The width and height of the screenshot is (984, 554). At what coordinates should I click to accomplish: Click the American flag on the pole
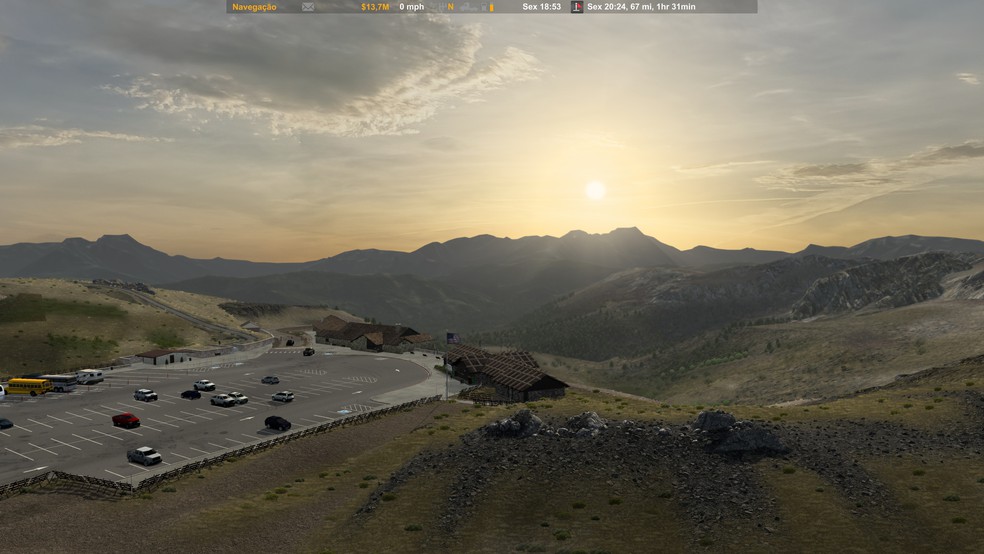click(x=453, y=337)
